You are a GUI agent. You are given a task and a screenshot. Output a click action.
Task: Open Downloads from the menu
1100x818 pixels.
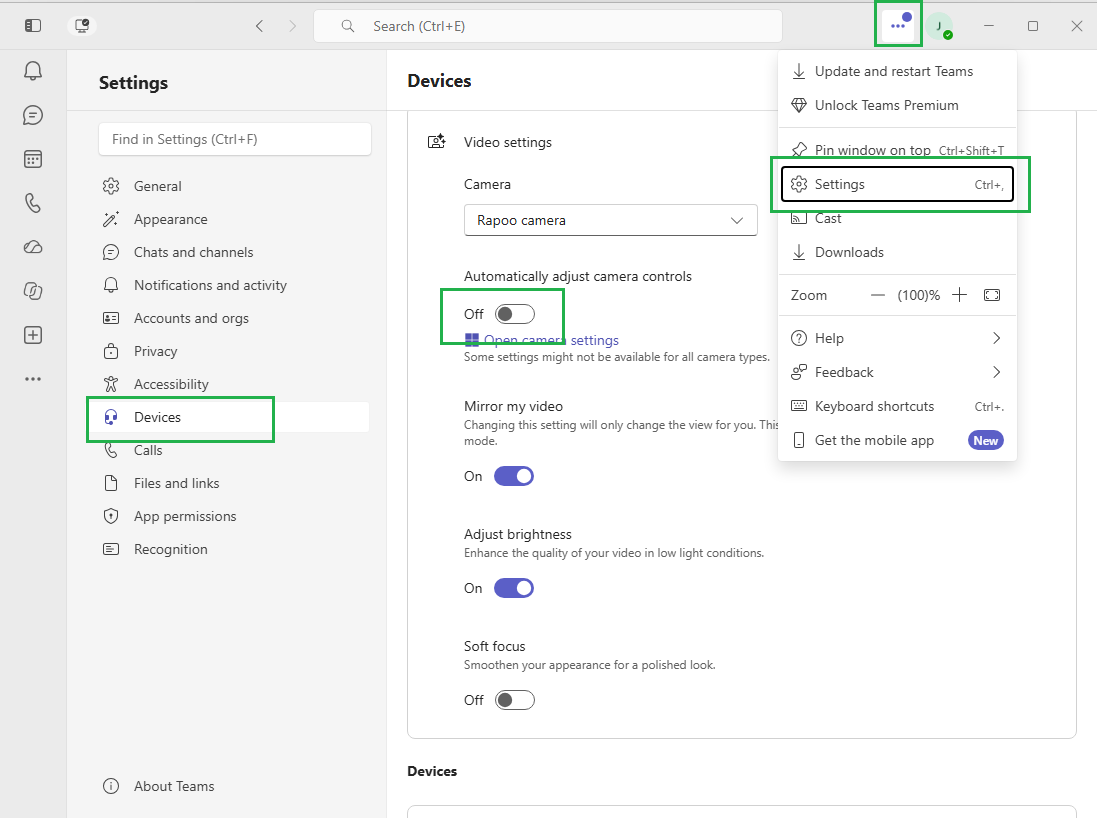pos(897,253)
